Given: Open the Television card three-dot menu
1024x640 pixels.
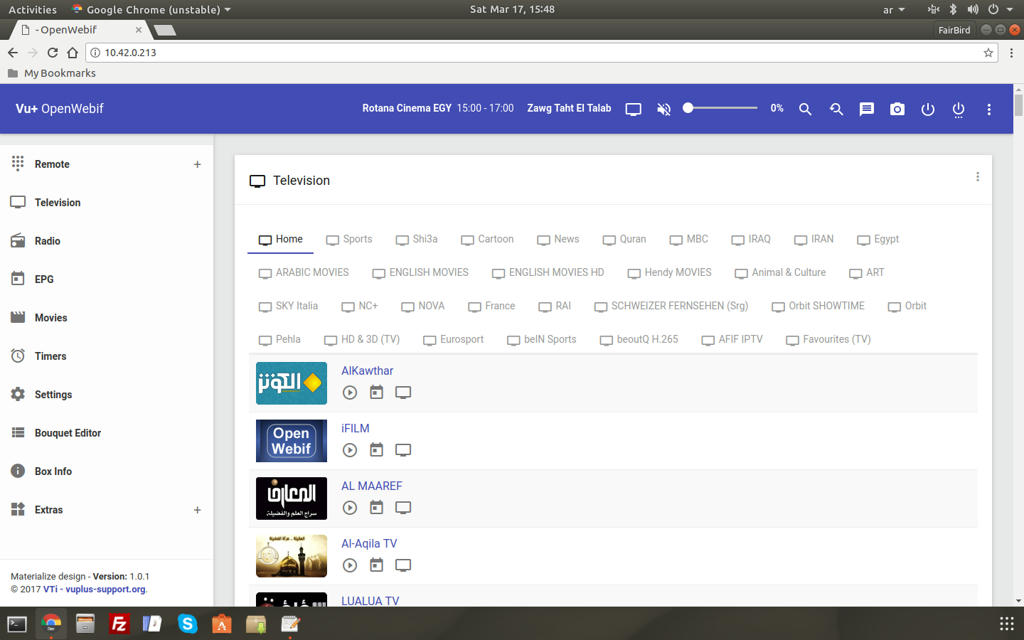Looking at the screenshot, I should point(978,176).
